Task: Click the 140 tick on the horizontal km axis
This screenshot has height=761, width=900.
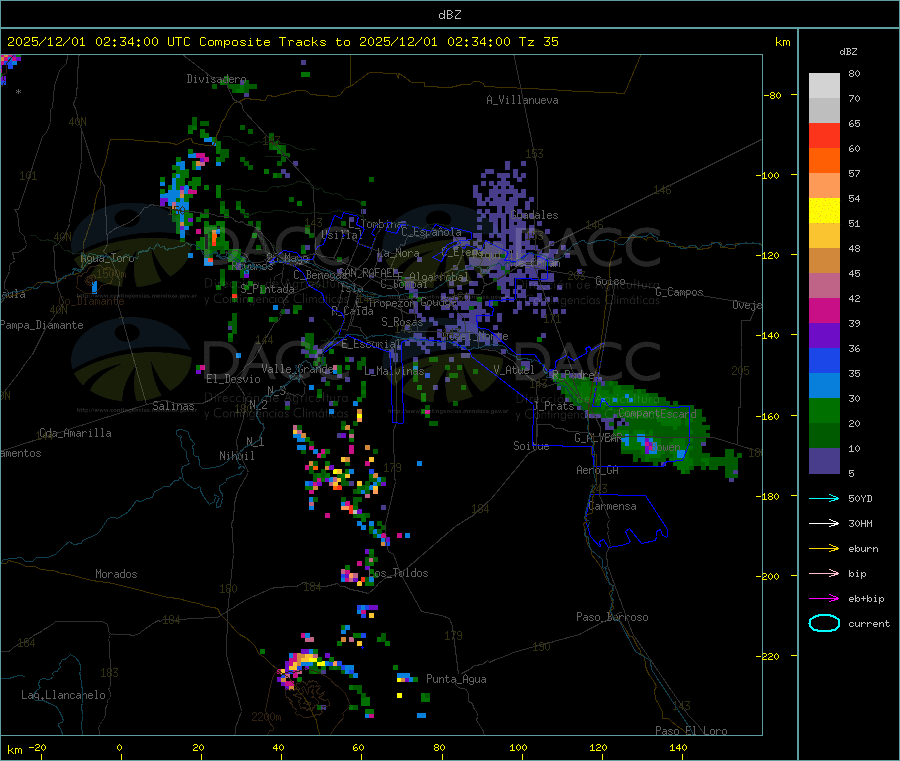Action: (678, 748)
